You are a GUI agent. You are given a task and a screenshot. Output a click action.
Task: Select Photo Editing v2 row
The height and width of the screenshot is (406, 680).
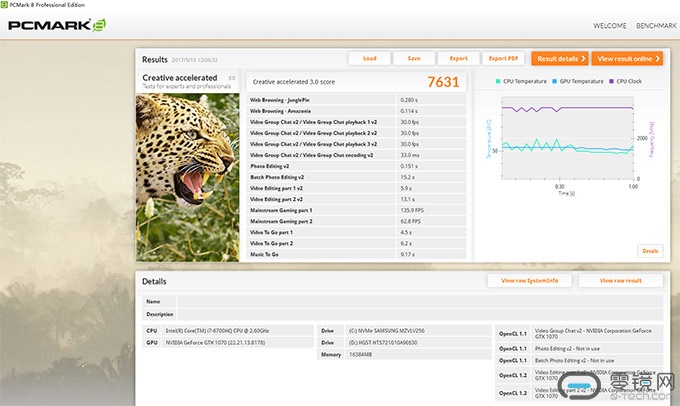point(356,166)
